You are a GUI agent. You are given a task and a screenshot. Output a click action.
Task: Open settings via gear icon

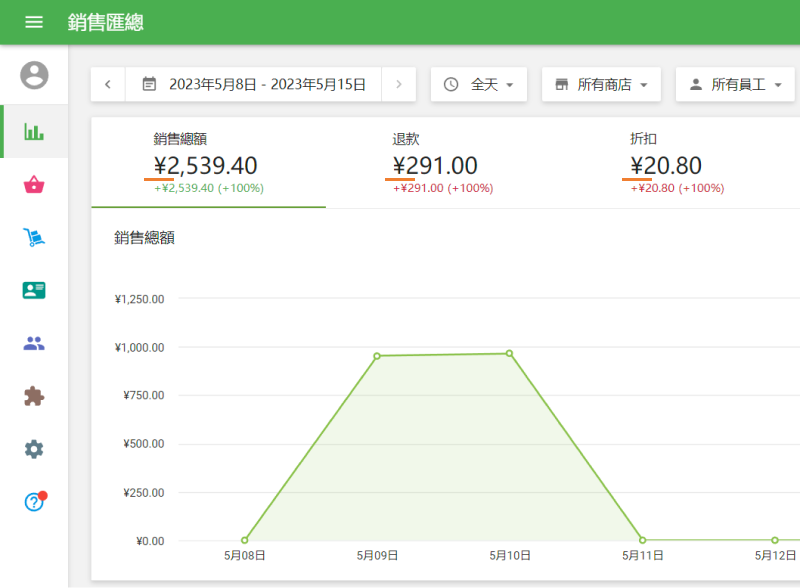coord(33,448)
